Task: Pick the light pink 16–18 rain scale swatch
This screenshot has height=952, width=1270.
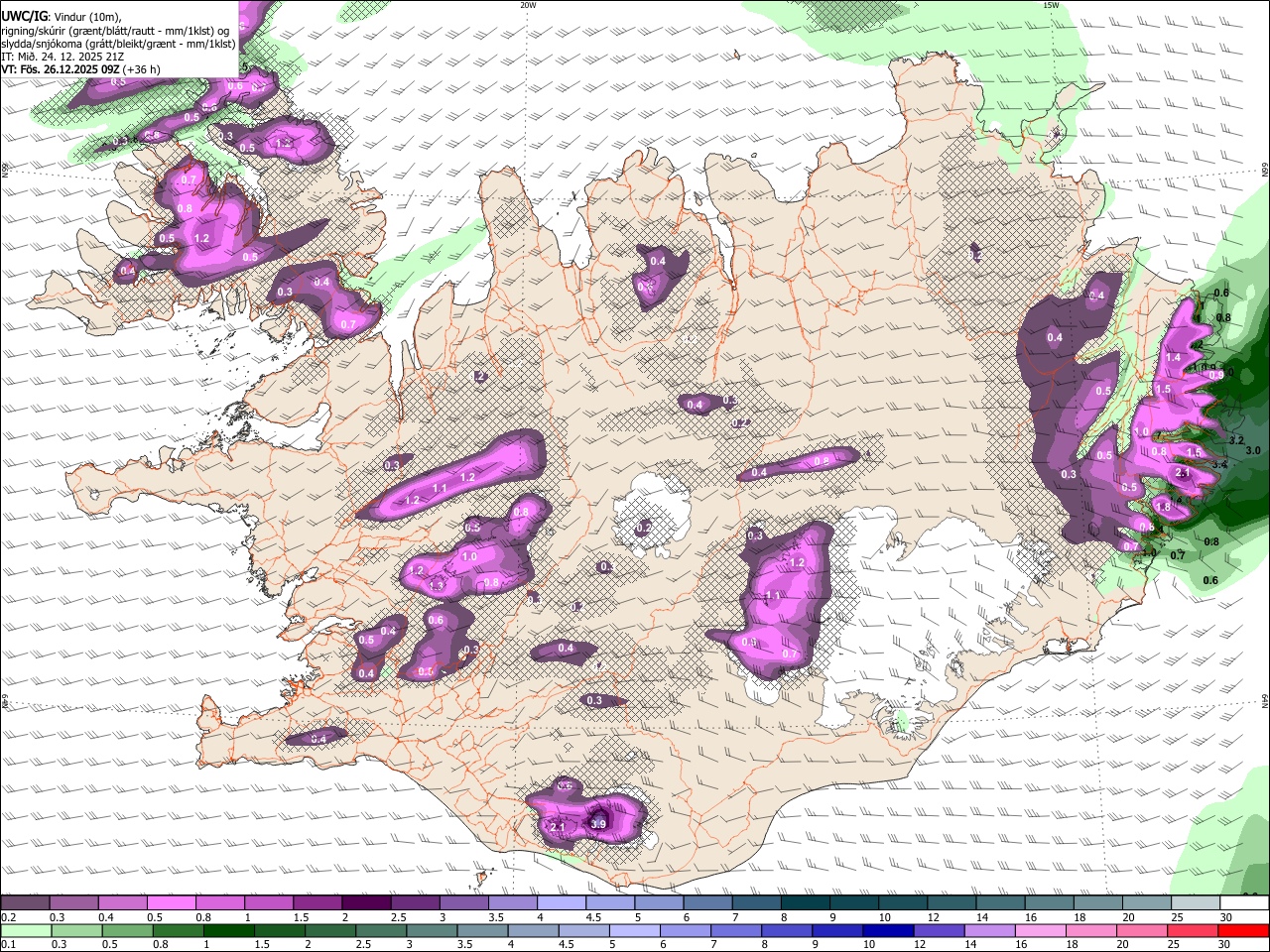Action: 1043,930
